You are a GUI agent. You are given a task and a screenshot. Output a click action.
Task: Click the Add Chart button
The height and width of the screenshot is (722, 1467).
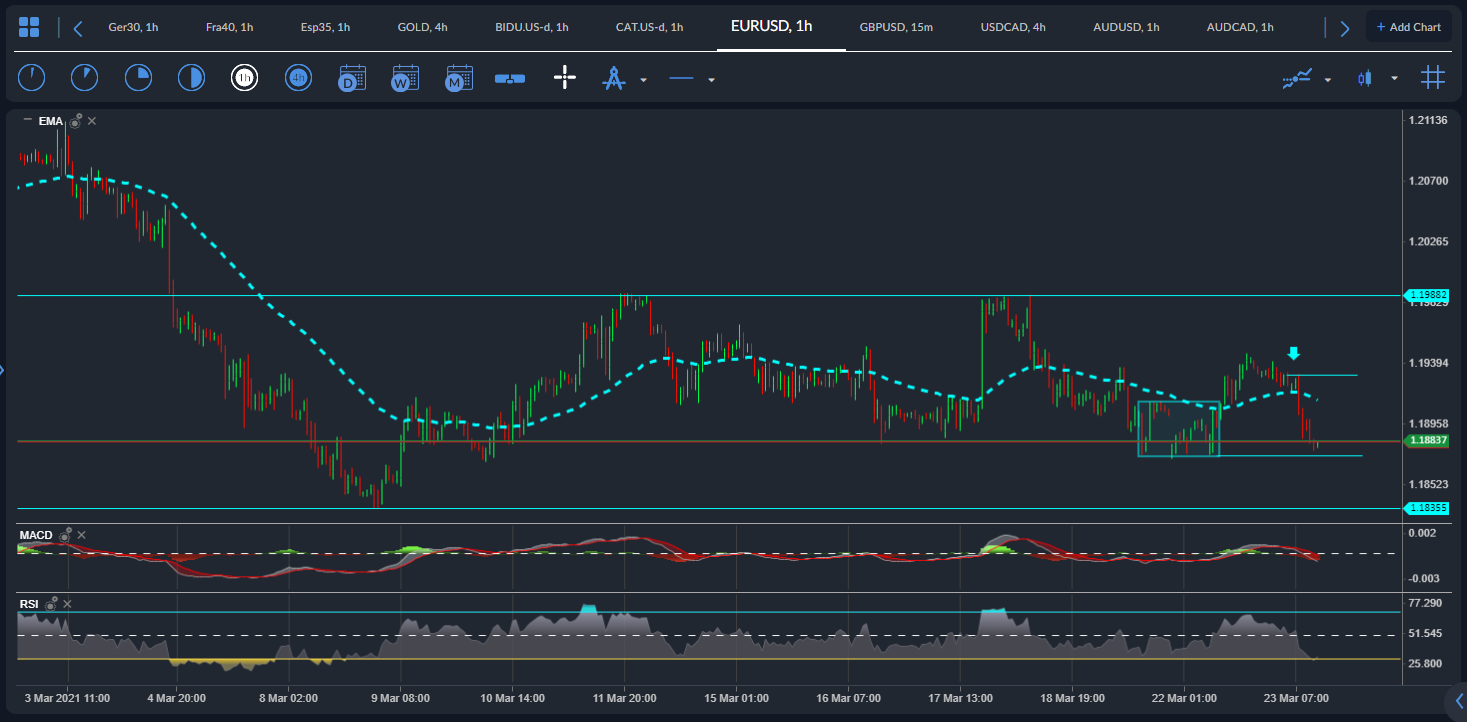pos(1409,27)
